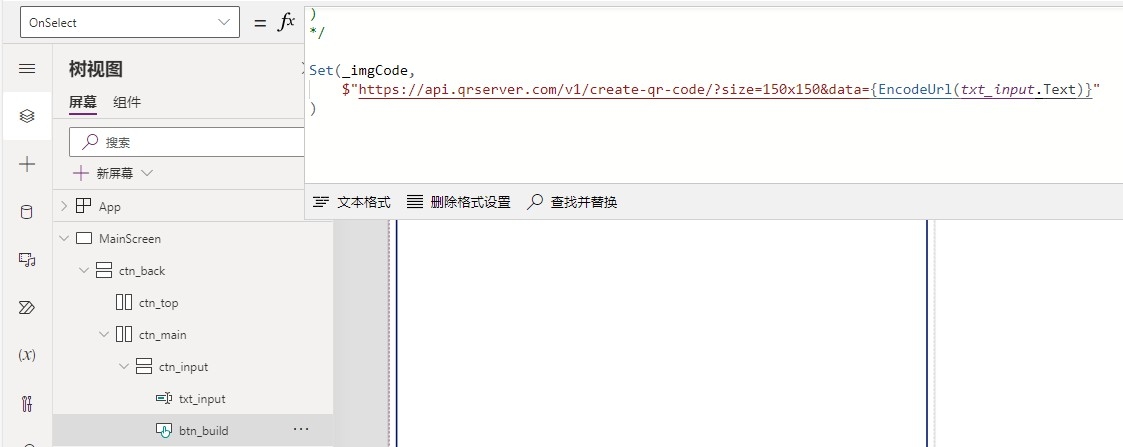Switch to the 组件 tab
The width and height of the screenshot is (1123, 447).
127,102
